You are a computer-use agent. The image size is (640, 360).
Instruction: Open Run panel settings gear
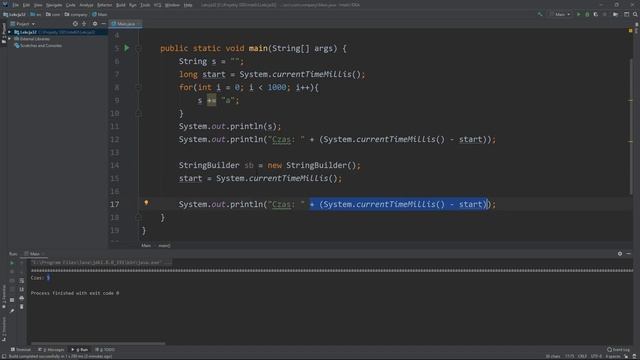(620, 253)
